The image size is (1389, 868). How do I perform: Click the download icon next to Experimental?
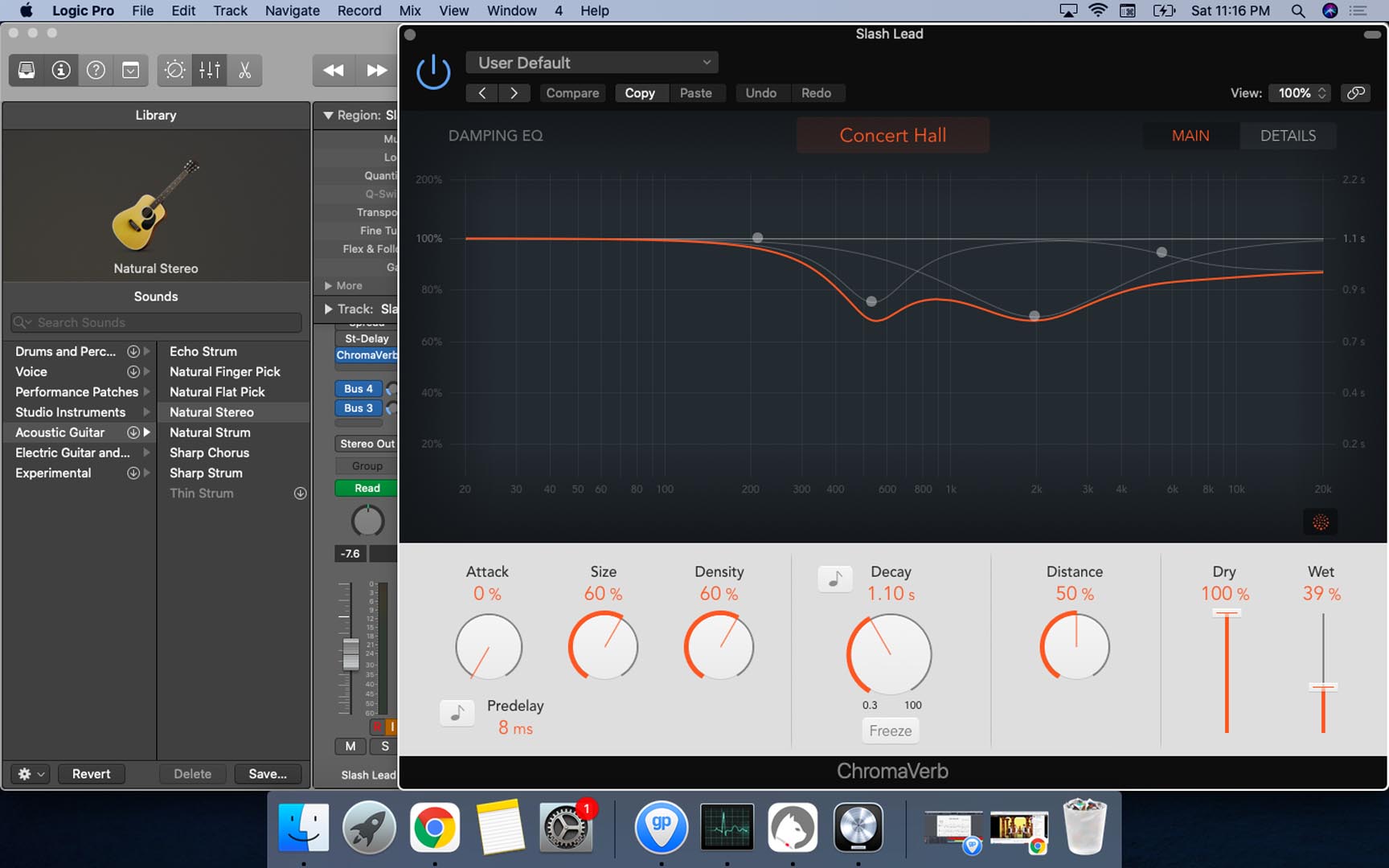point(133,473)
